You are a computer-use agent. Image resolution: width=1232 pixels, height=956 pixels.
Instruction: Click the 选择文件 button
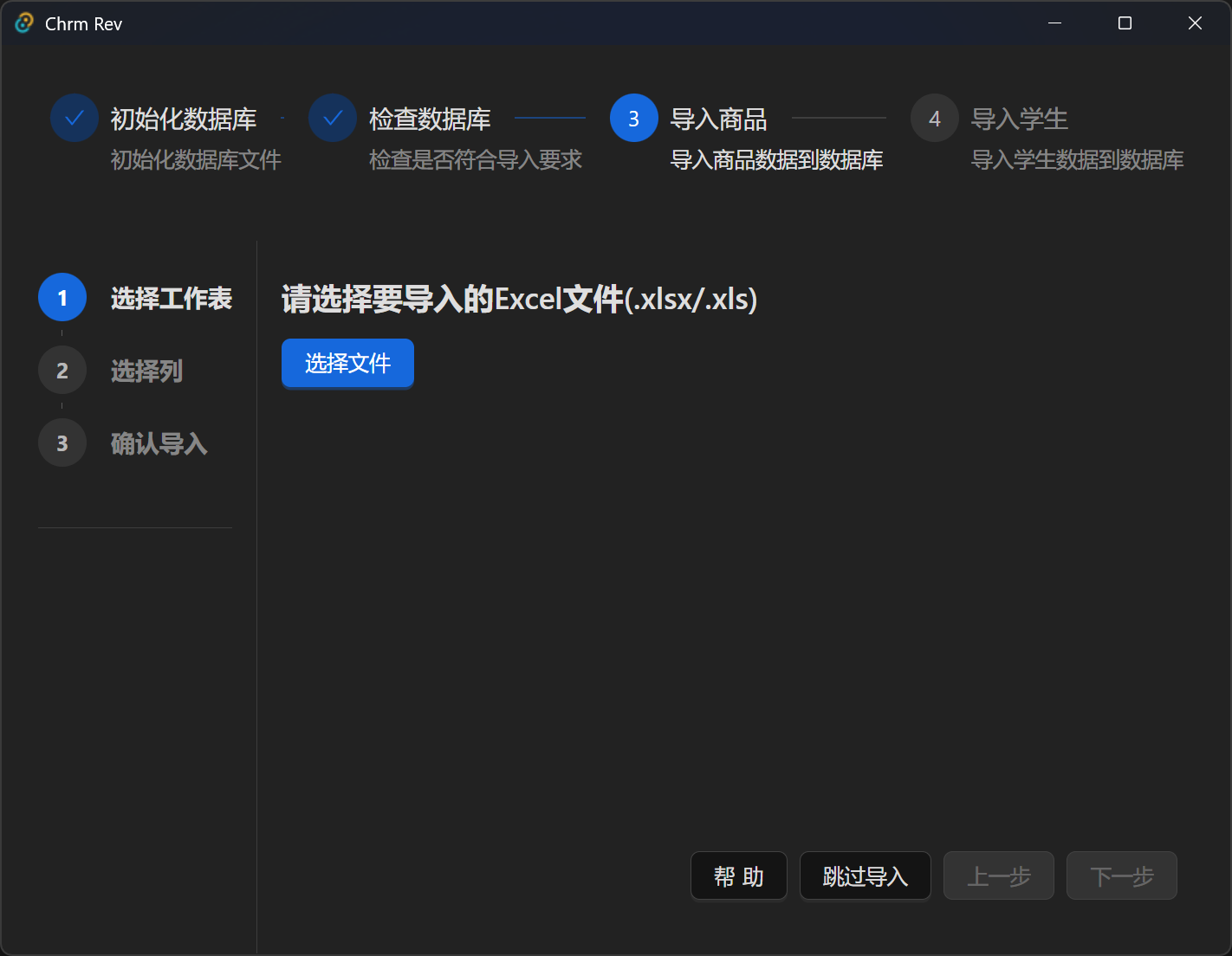347,364
